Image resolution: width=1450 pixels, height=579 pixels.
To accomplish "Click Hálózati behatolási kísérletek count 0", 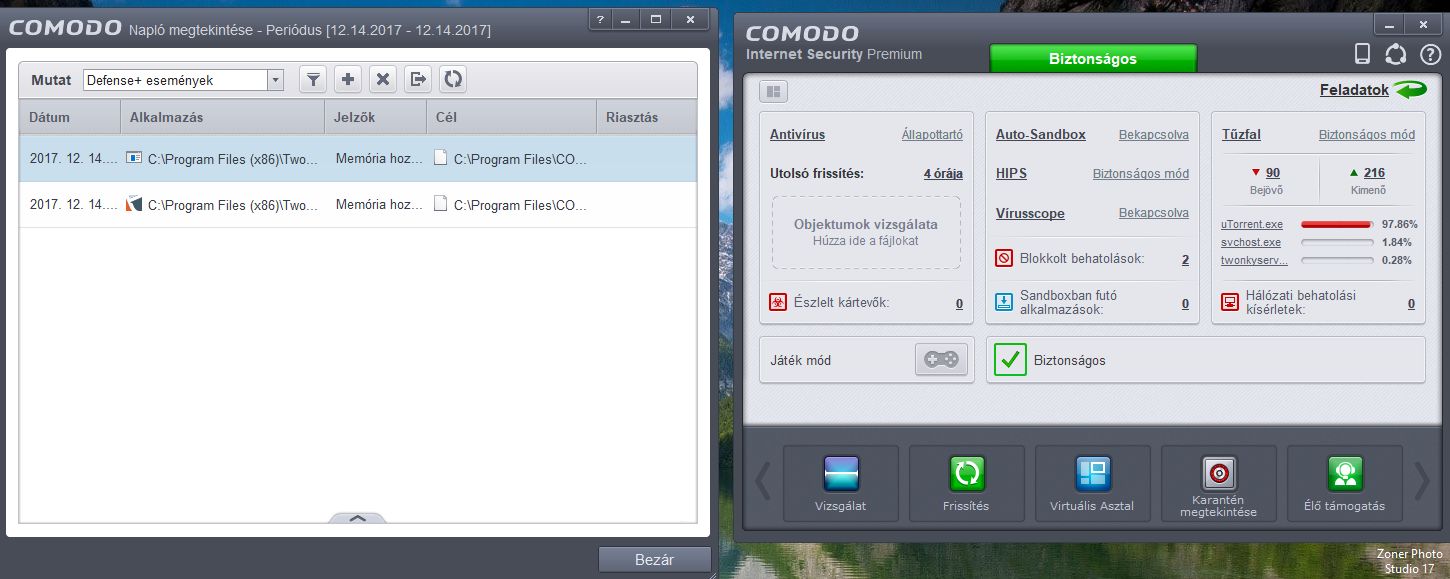I will coord(1411,303).
